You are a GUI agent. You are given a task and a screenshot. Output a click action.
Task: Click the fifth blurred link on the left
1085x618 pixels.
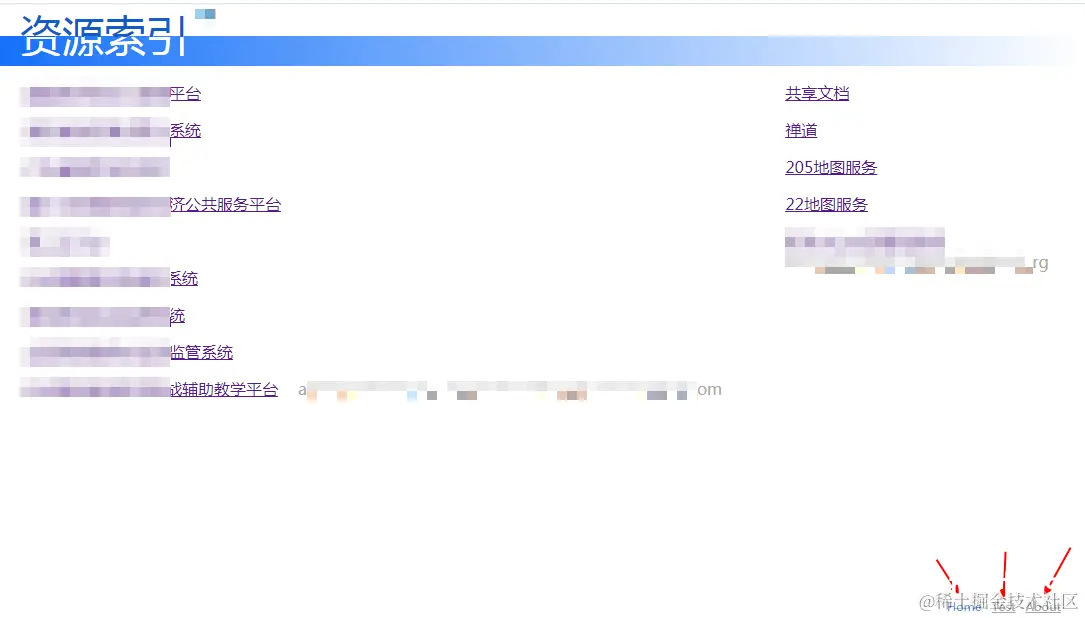point(65,241)
